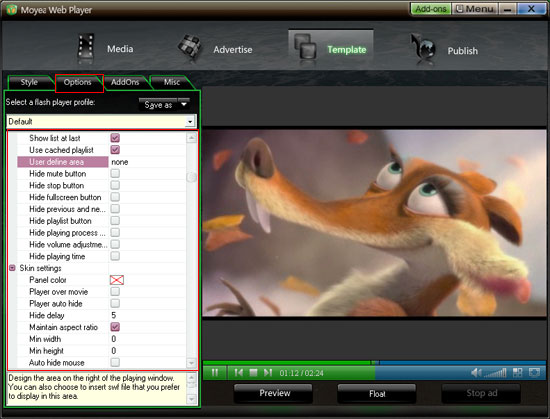Enable Hide fullscreen button
The image size is (550, 419).
click(x=115, y=197)
